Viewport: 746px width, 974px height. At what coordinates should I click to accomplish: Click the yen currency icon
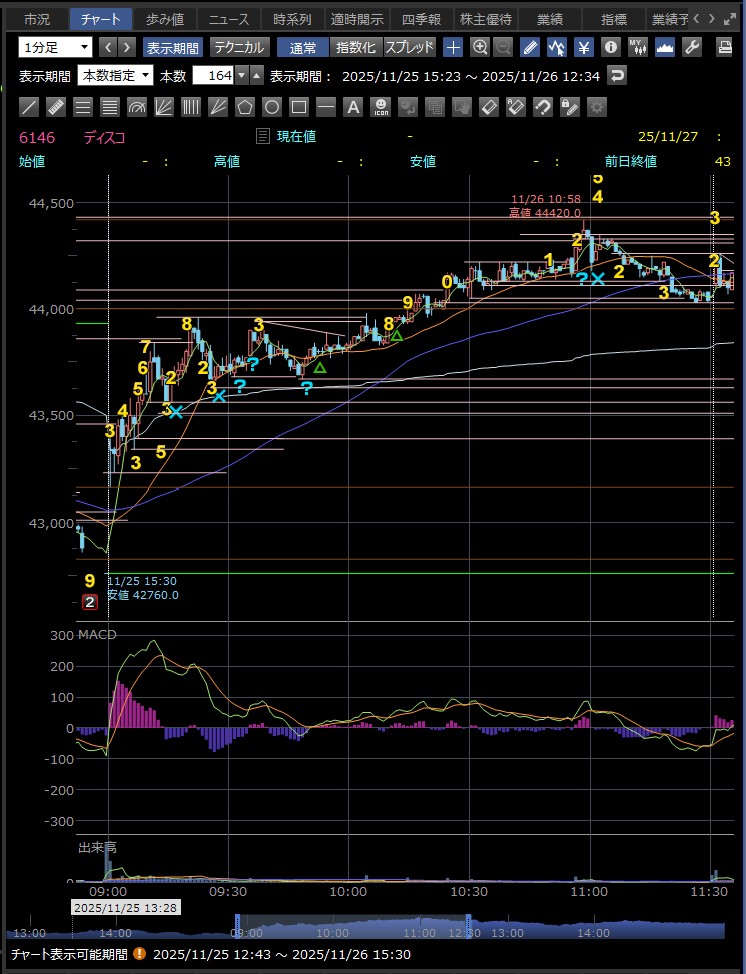pos(584,47)
